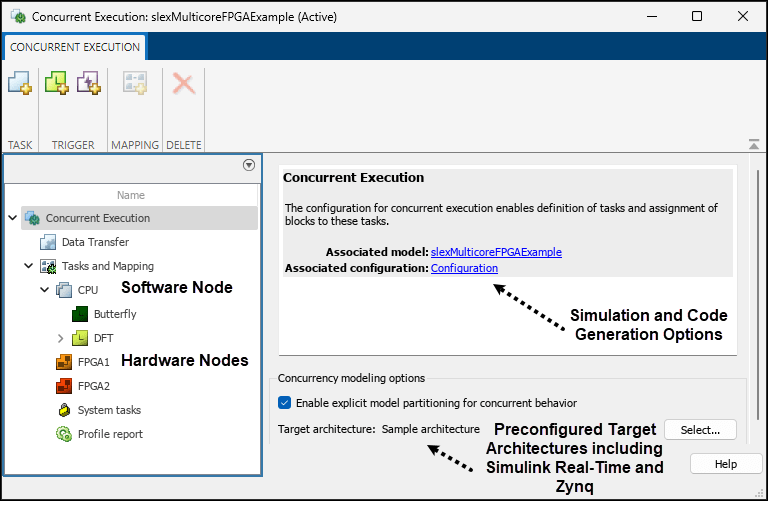768x505 pixels.
Task: Click the first Add Trigger icon
Action: (x=57, y=85)
